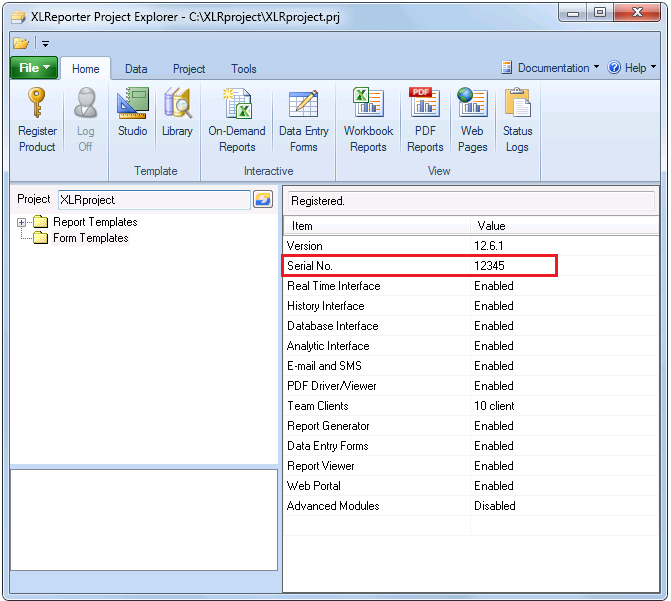
Task: Click the XLReporter title bar app icon
Action: click(x=18, y=17)
